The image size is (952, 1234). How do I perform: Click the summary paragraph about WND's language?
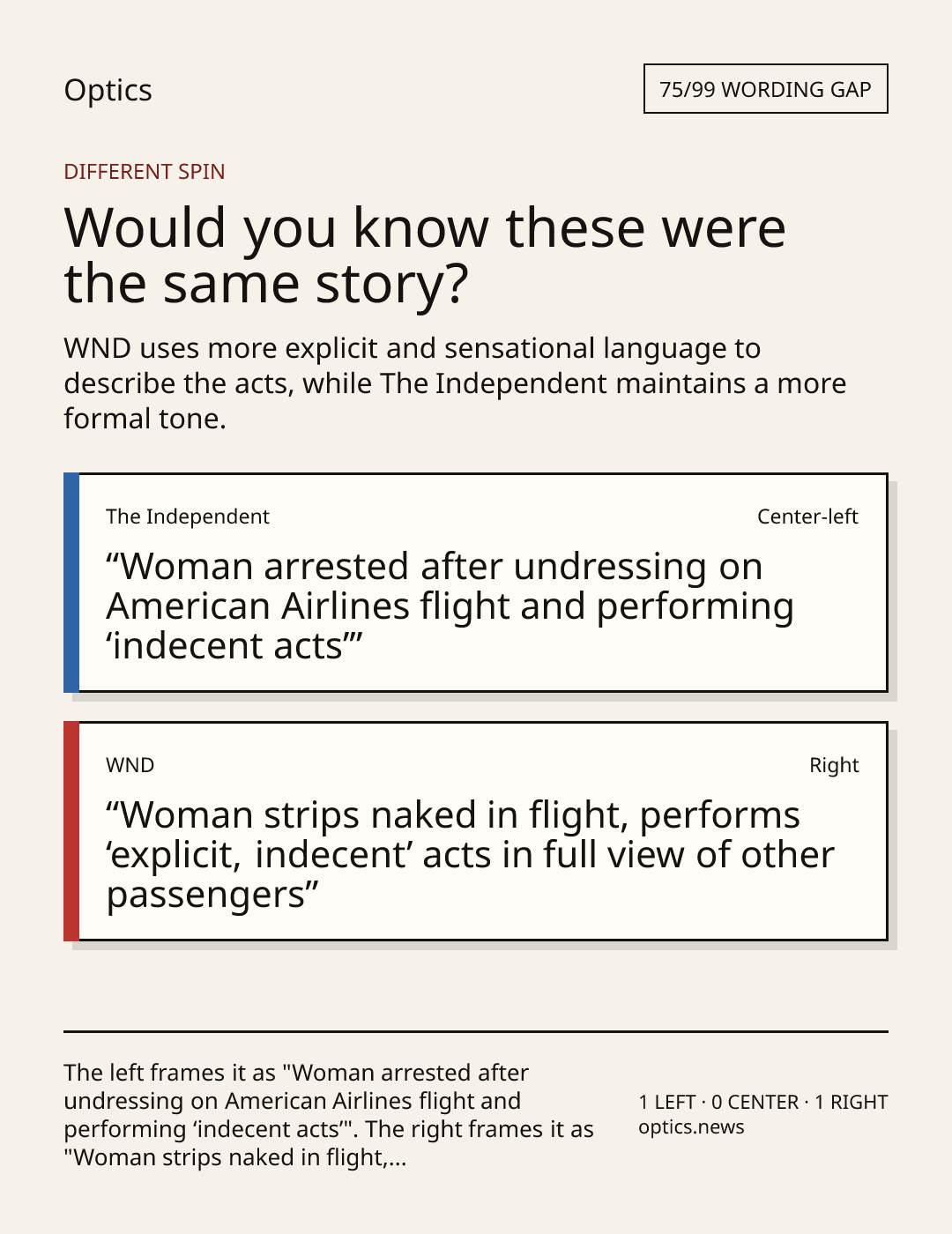click(455, 383)
